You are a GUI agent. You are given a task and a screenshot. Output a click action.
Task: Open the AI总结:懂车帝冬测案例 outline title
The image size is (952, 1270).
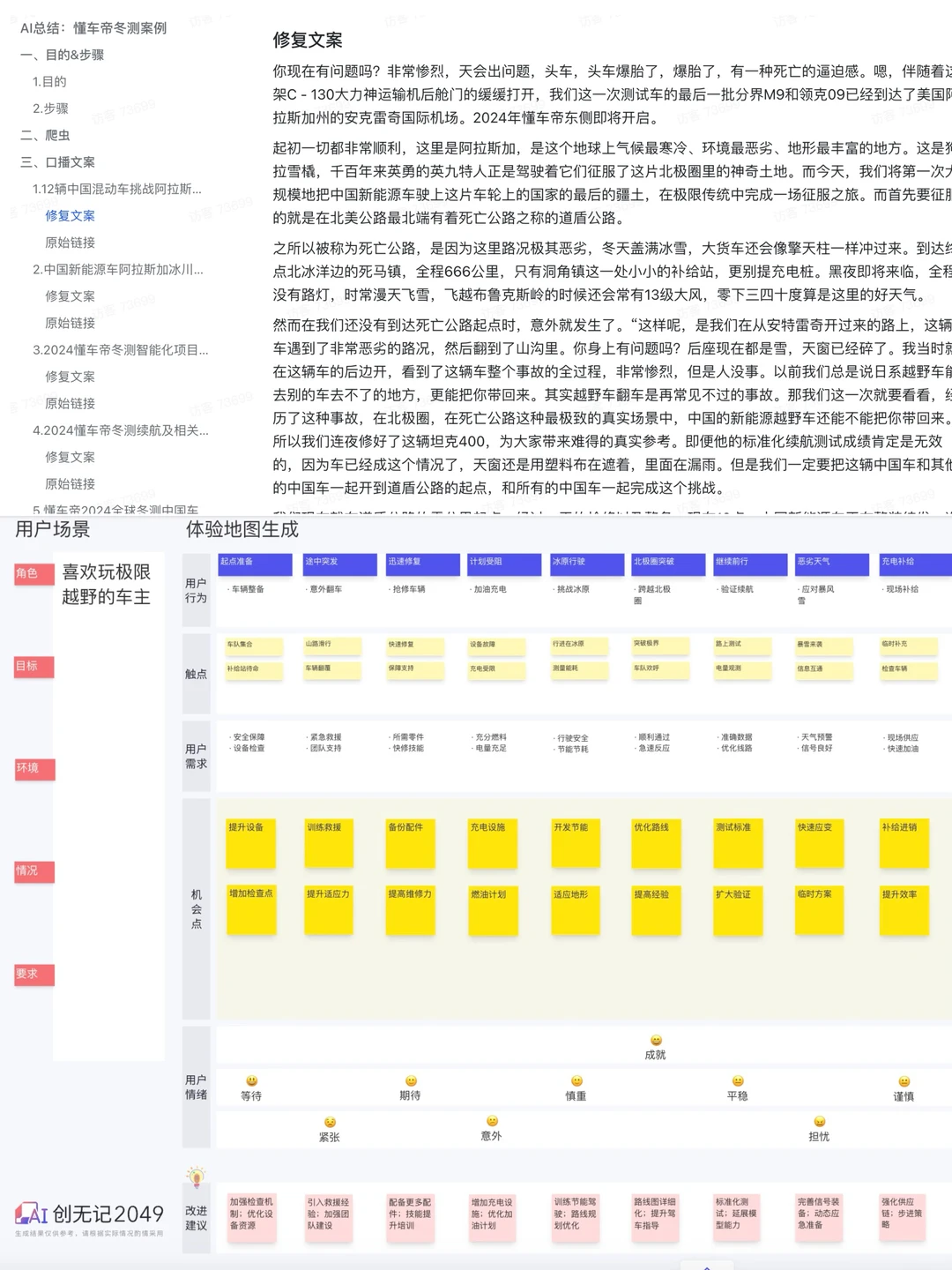tap(93, 28)
